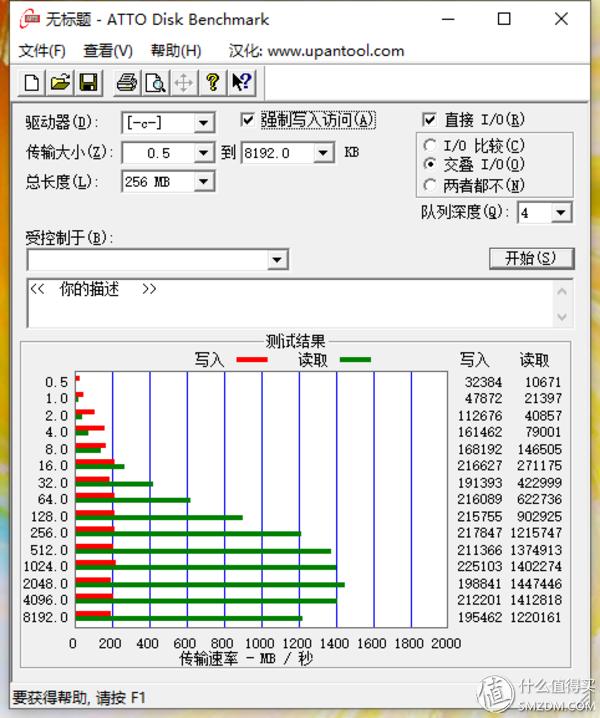The width and height of the screenshot is (600, 718).
Task: Click the 读取 results column header
Action: click(534, 360)
